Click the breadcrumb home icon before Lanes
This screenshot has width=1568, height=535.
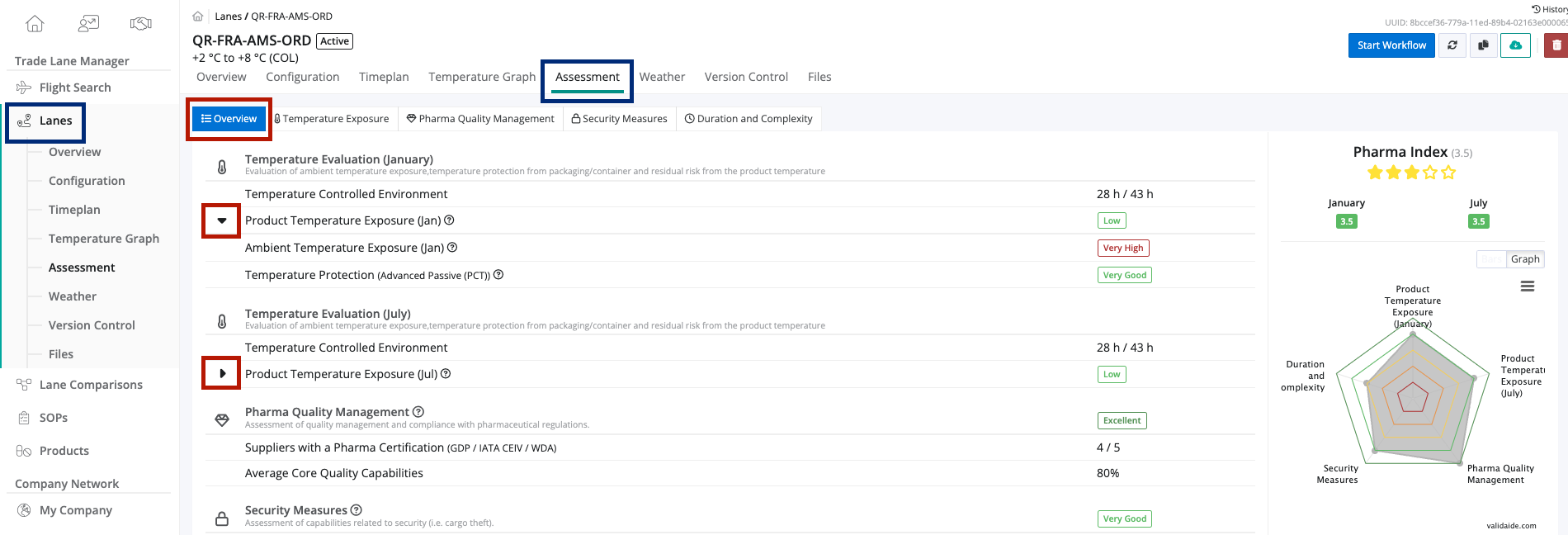(x=198, y=17)
